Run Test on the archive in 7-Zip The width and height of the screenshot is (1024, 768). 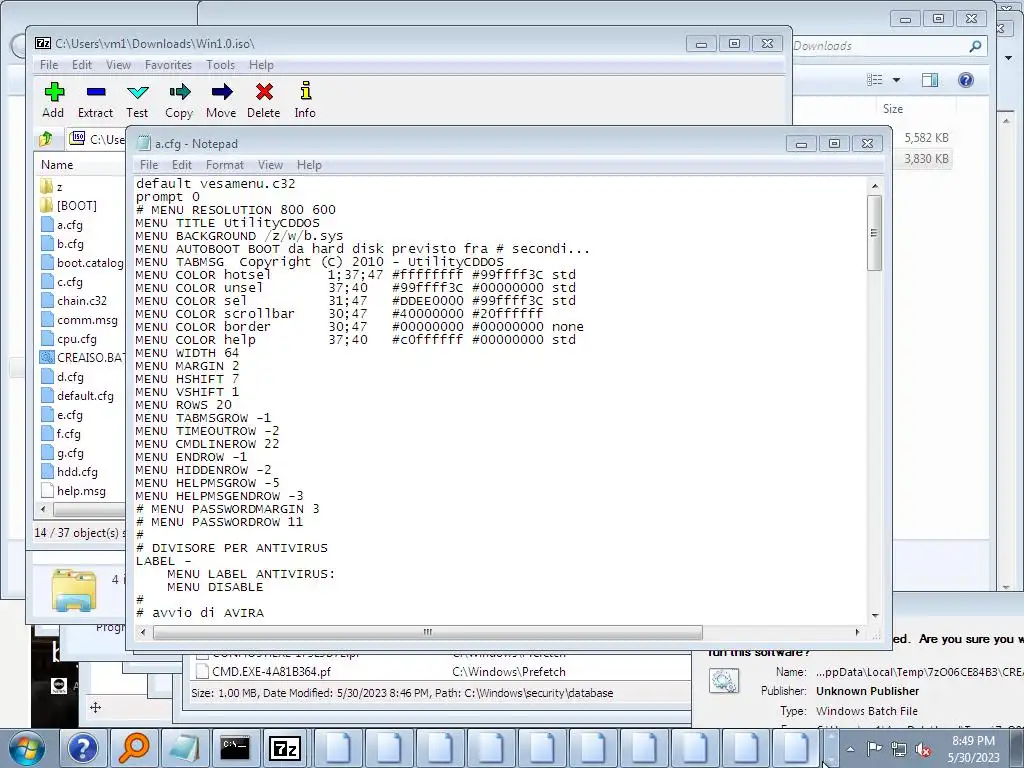click(x=137, y=100)
